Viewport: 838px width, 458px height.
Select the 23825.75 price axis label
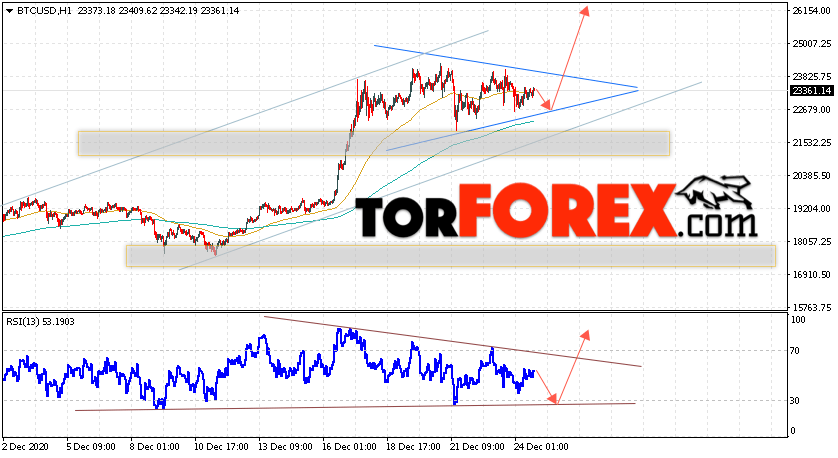tap(811, 76)
